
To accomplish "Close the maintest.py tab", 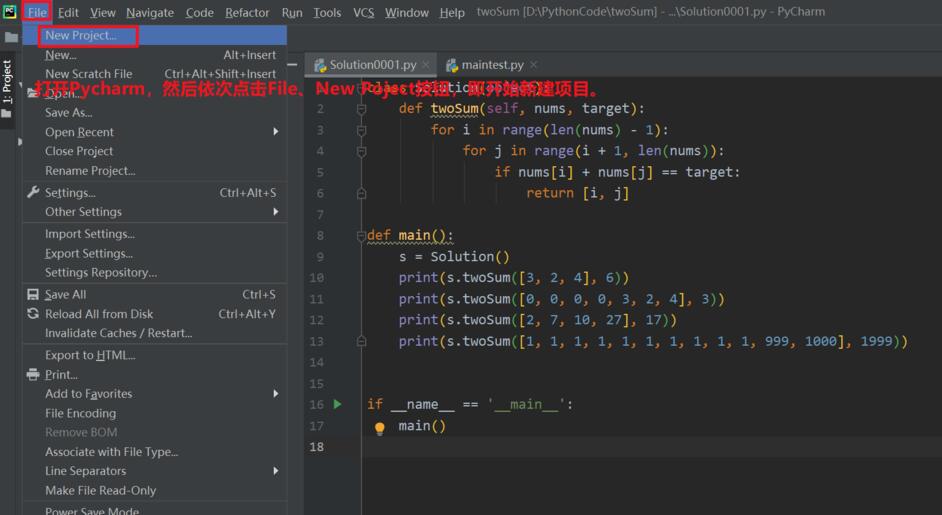I will (533, 64).
